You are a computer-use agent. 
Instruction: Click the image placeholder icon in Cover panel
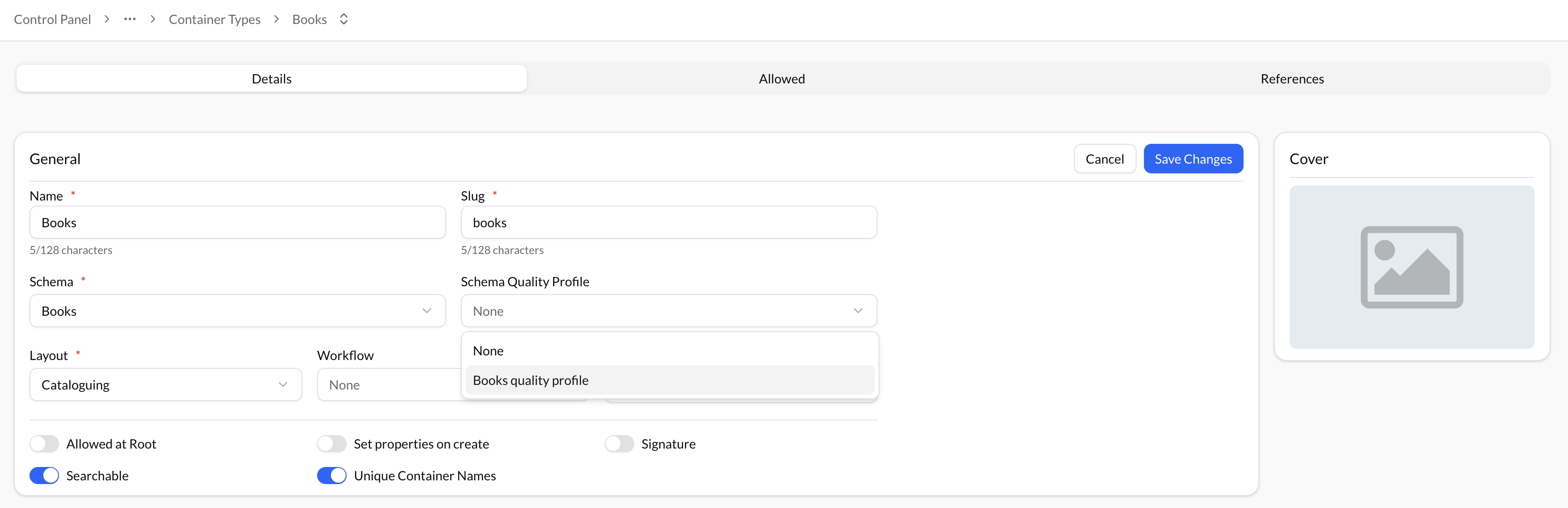[1412, 267]
